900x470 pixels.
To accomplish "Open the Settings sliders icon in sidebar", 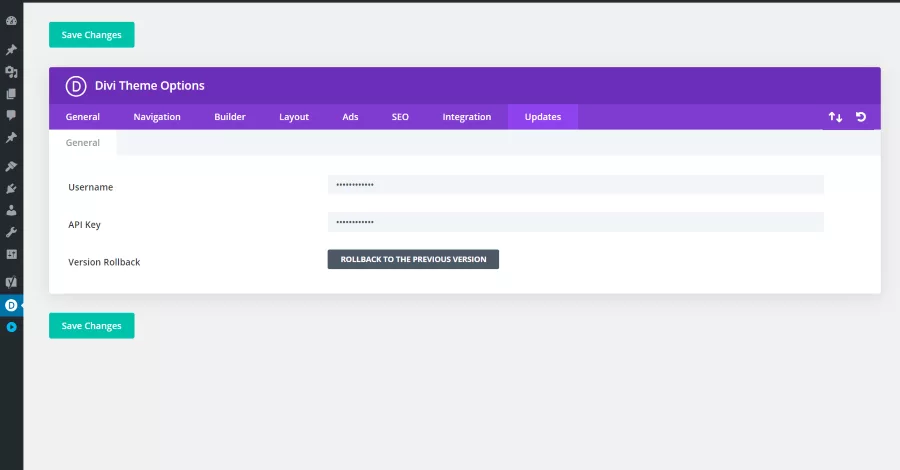I will [11, 254].
